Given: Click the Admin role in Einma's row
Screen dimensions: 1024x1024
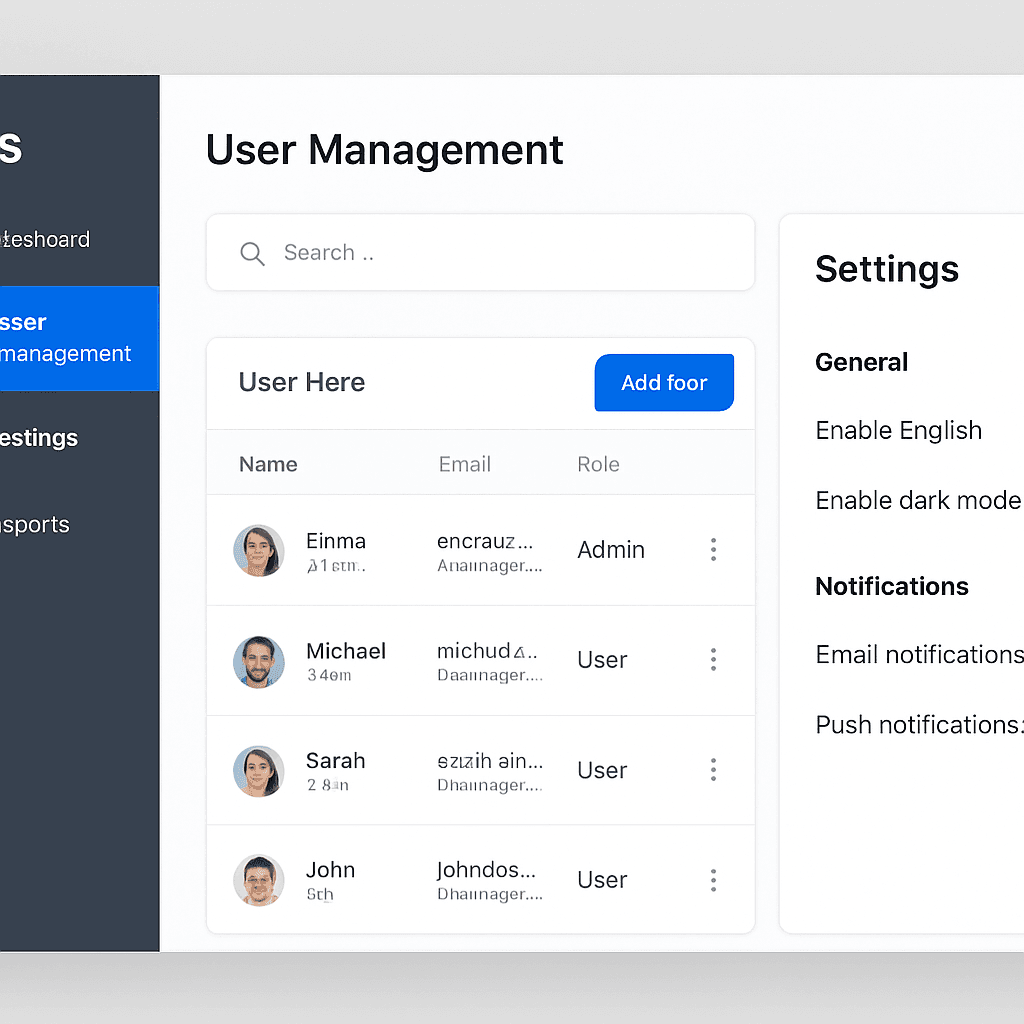Looking at the screenshot, I should point(611,550).
